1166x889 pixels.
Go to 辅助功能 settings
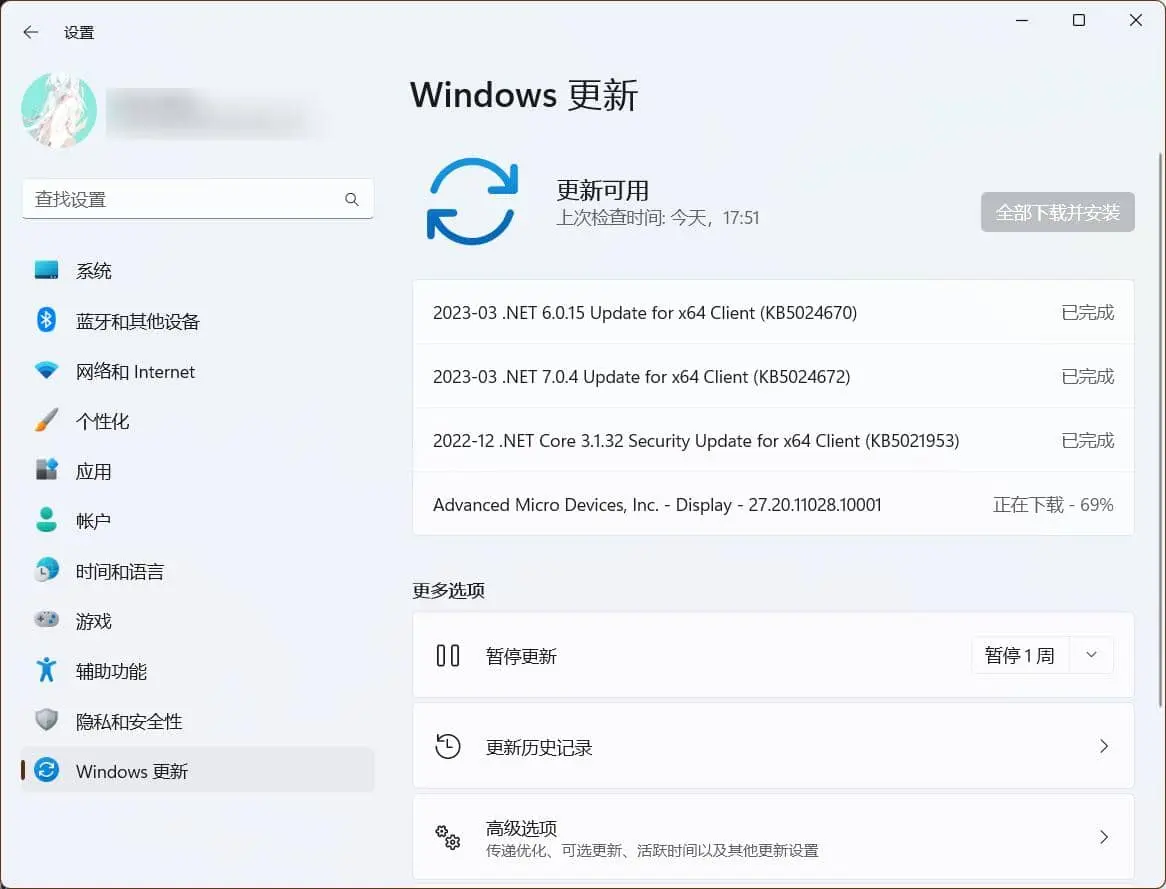click(111, 671)
